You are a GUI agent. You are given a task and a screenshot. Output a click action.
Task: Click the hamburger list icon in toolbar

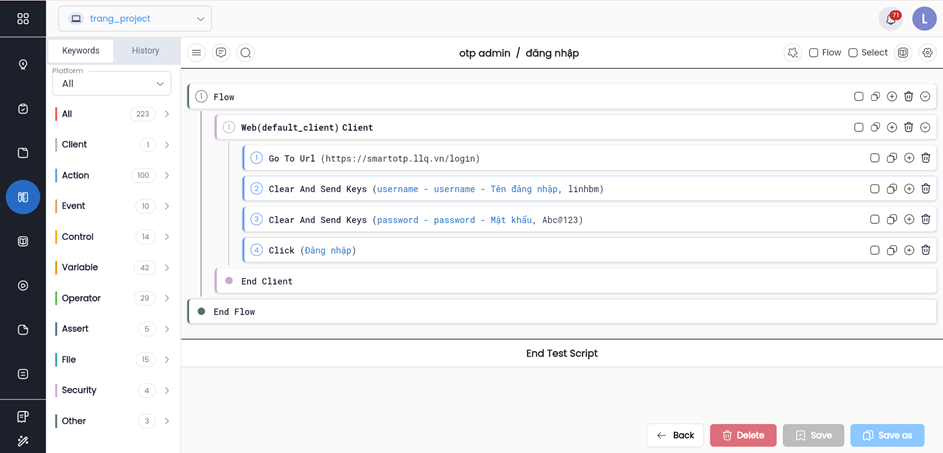[x=197, y=53]
